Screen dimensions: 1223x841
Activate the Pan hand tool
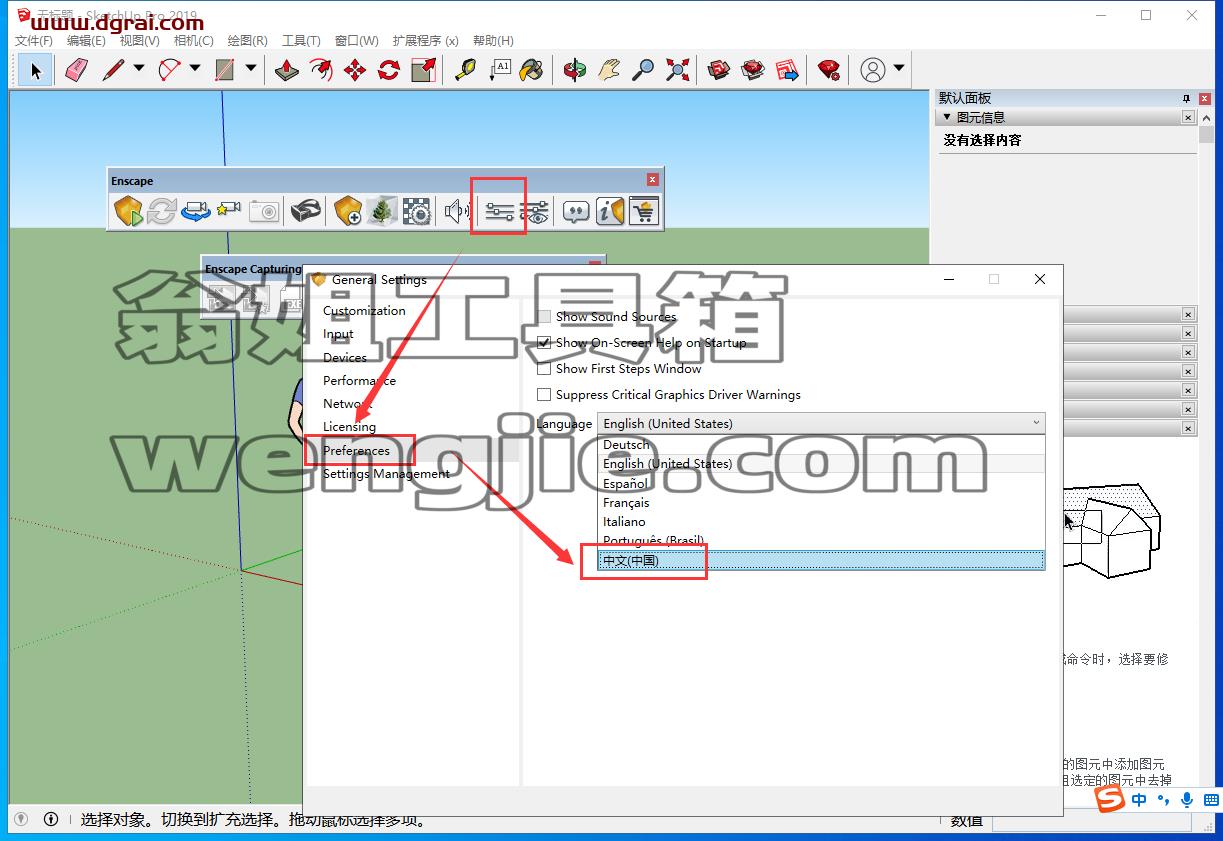pos(609,70)
